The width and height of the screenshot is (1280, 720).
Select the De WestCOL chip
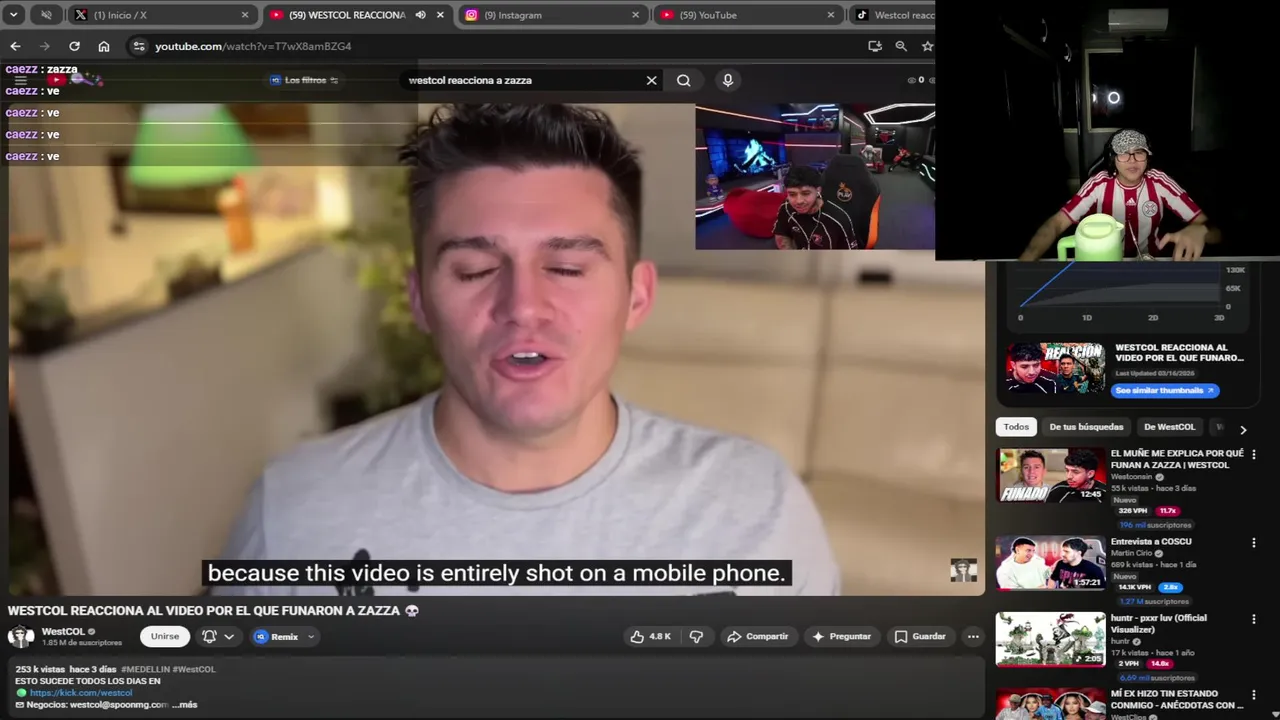coord(1169,427)
